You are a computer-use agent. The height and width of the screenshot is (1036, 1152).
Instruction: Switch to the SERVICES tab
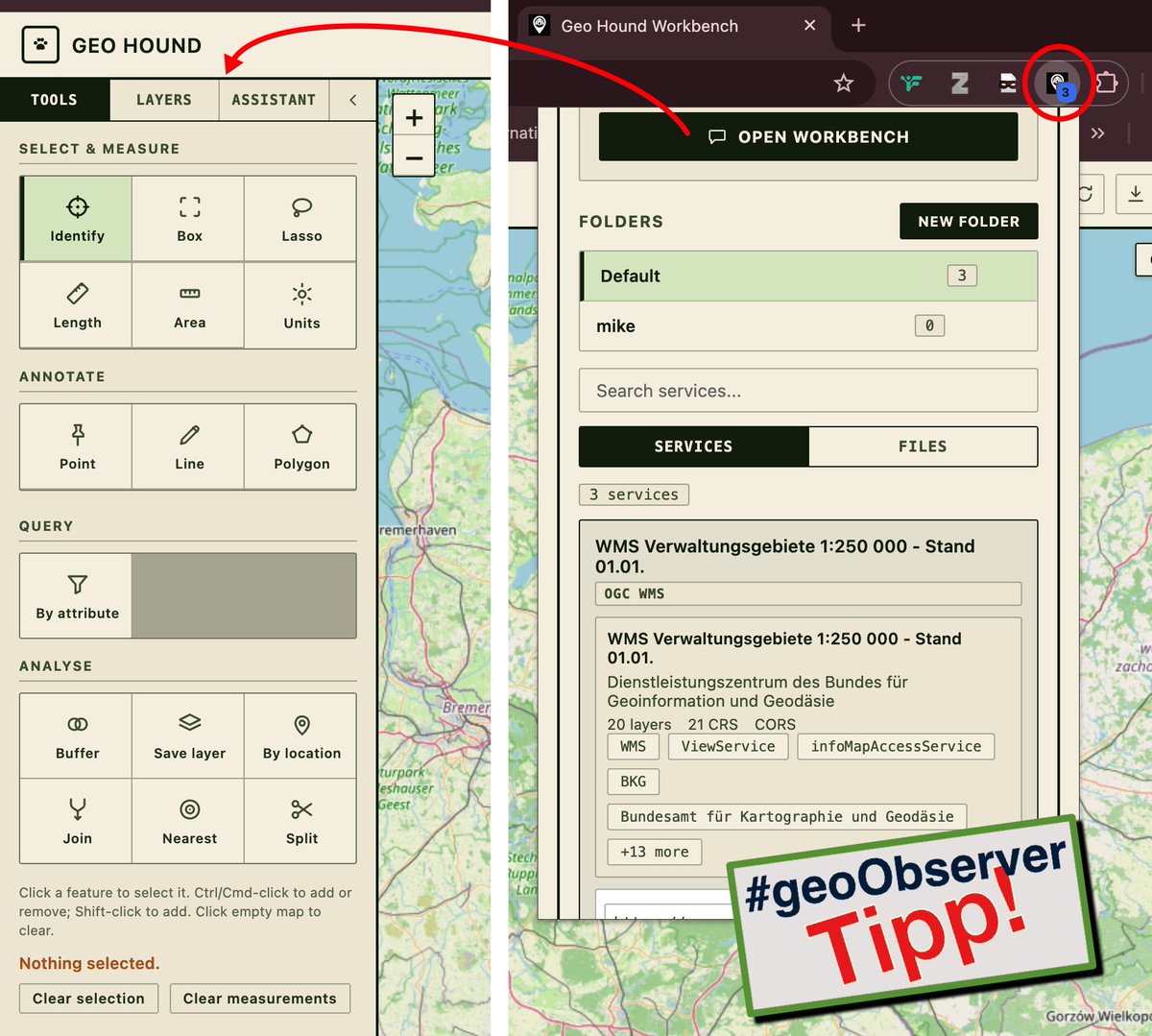point(693,446)
